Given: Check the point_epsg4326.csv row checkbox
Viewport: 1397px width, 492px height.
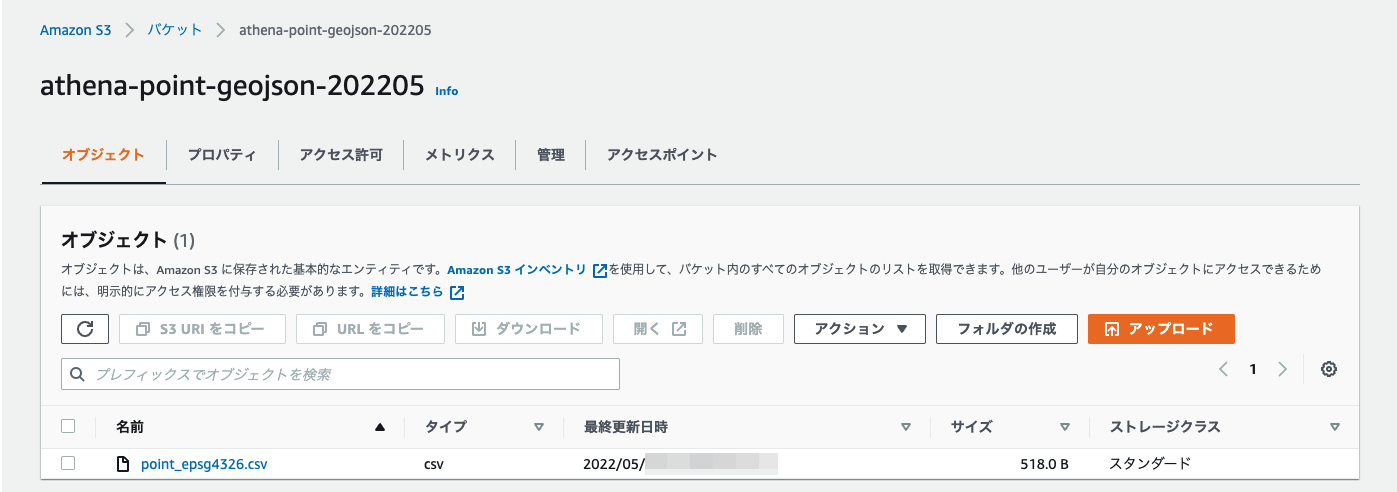Looking at the screenshot, I should pyautogui.click(x=68, y=463).
